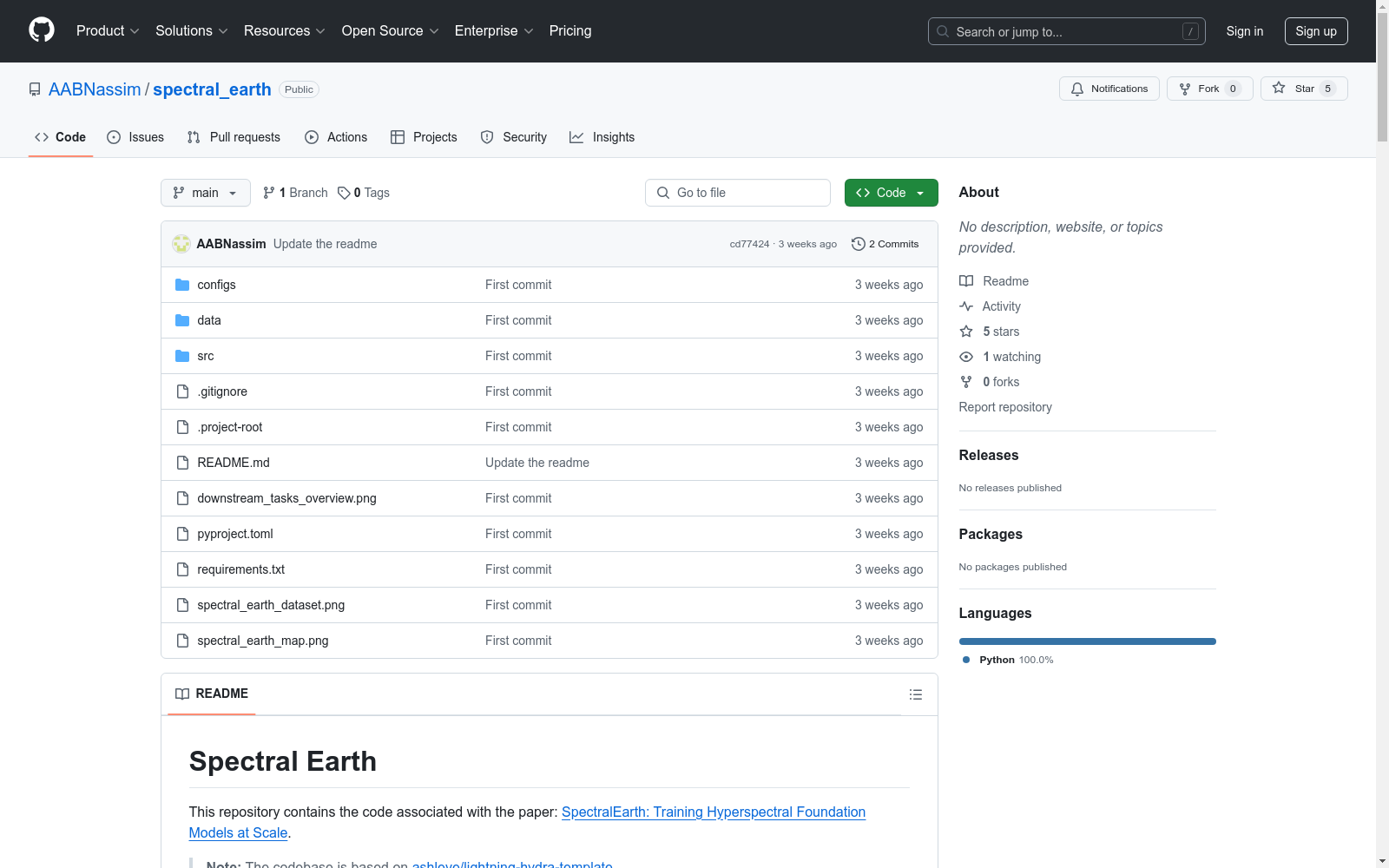Image resolution: width=1389 pixels, height=868 pixels.
Task: Click the AABNassim avatar image
Action: pos(181,244)
